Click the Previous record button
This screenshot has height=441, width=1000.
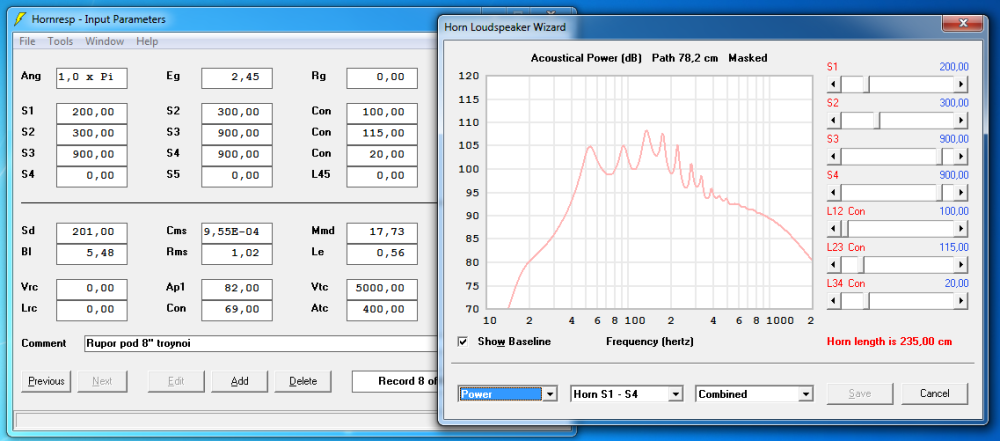[x=46, y=381]
